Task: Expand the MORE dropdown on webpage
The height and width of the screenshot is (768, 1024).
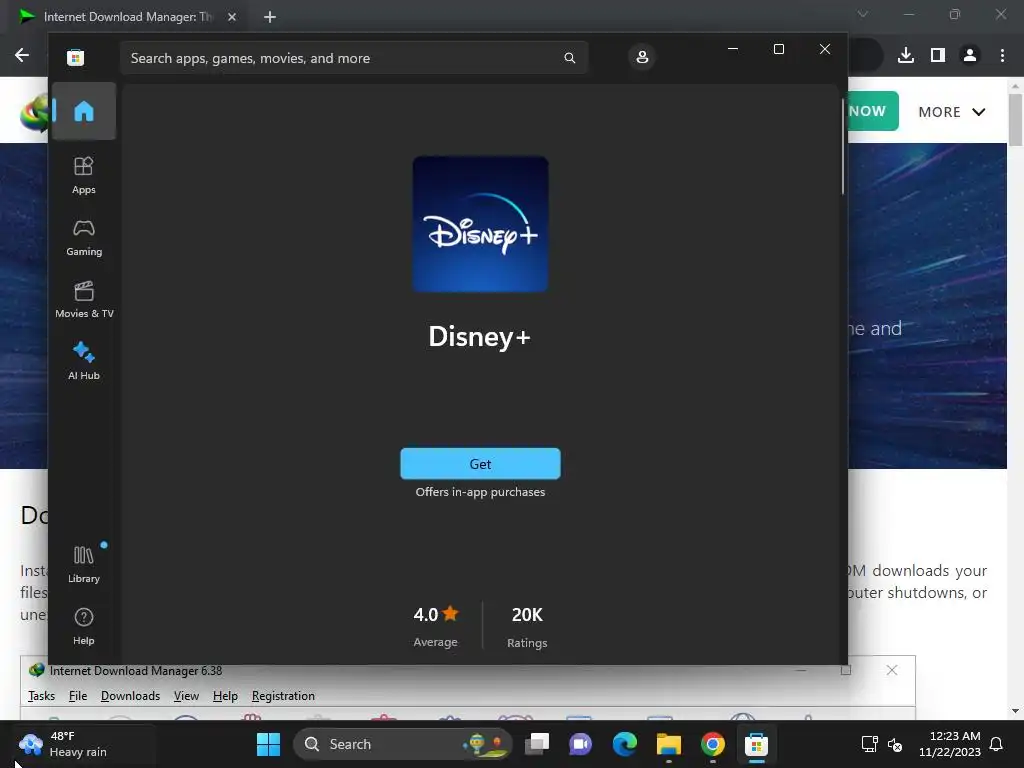Action: (x=952, y=112)
